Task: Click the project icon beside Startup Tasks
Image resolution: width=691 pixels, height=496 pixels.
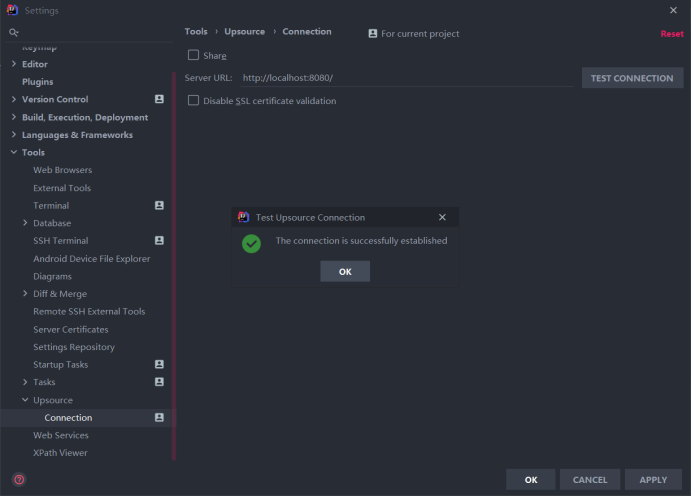Action: pos(160,364)
